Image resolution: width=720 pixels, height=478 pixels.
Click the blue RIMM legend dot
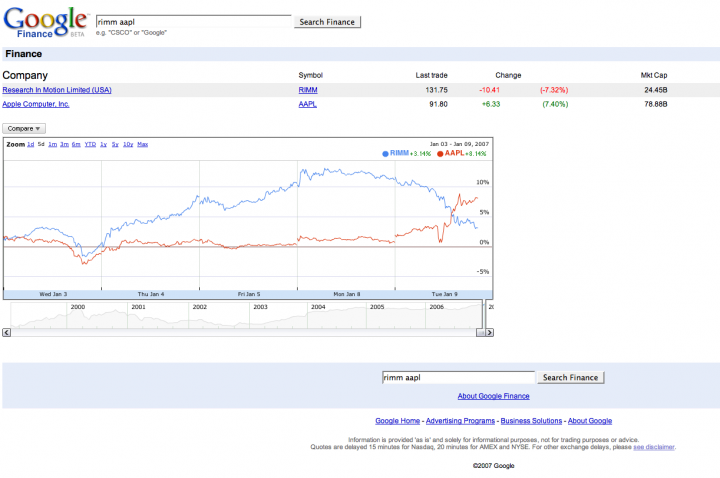coord(385,154)
